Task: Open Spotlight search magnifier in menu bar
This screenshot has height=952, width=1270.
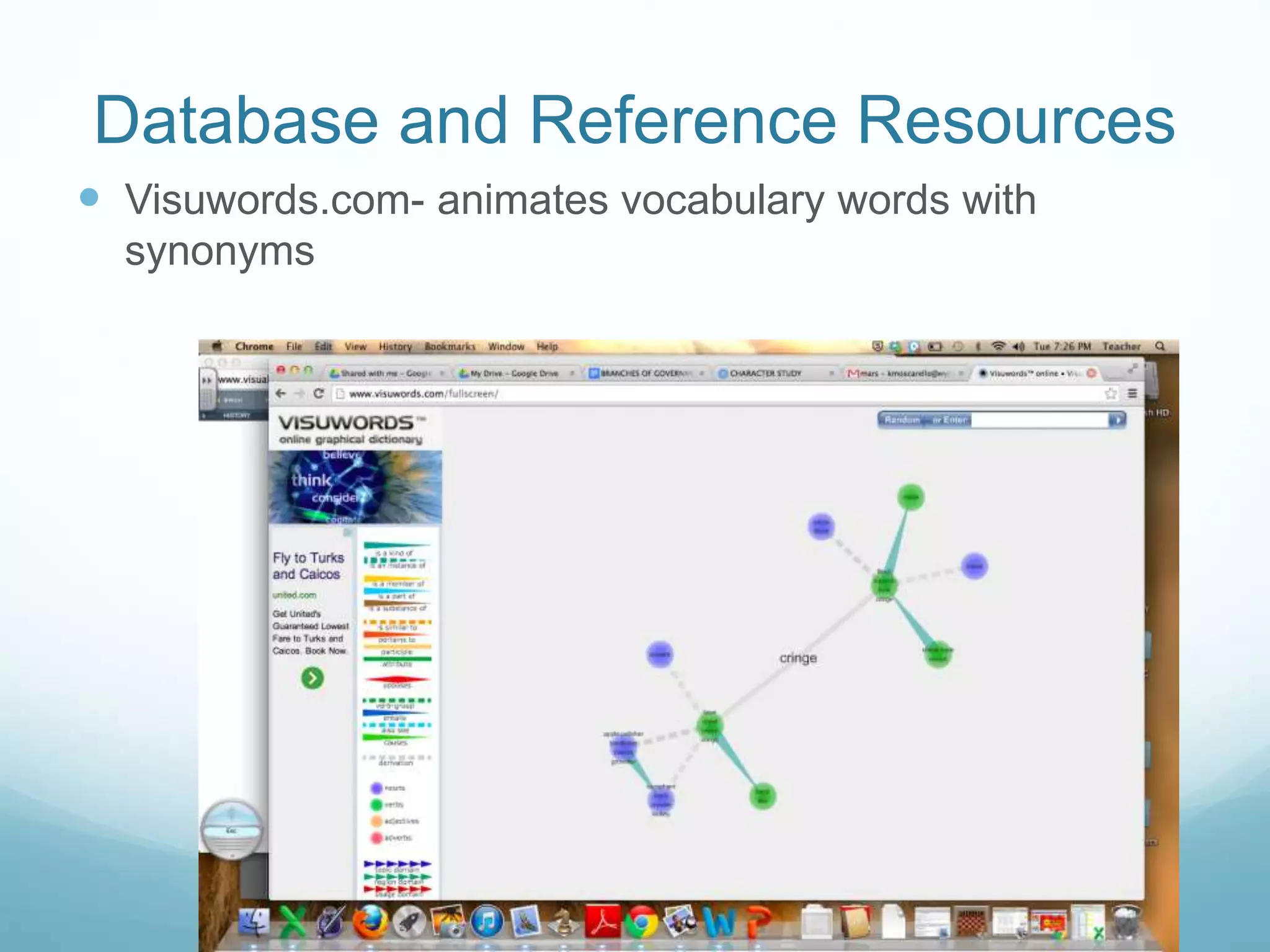Action: pyautogui.click(x=1160, y=346)
